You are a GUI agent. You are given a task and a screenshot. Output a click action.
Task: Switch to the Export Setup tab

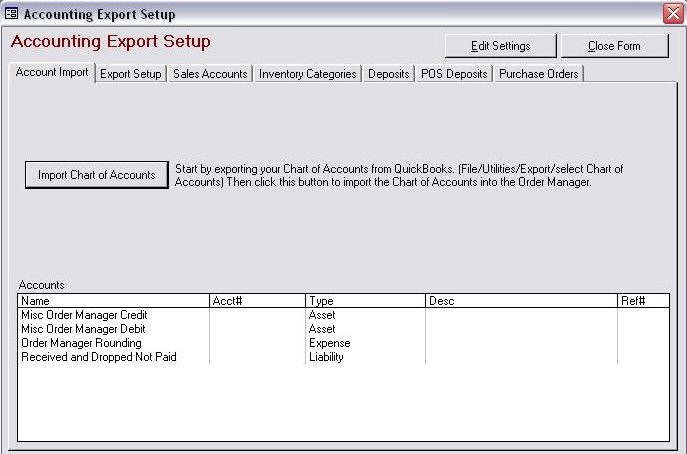(131, 74)
